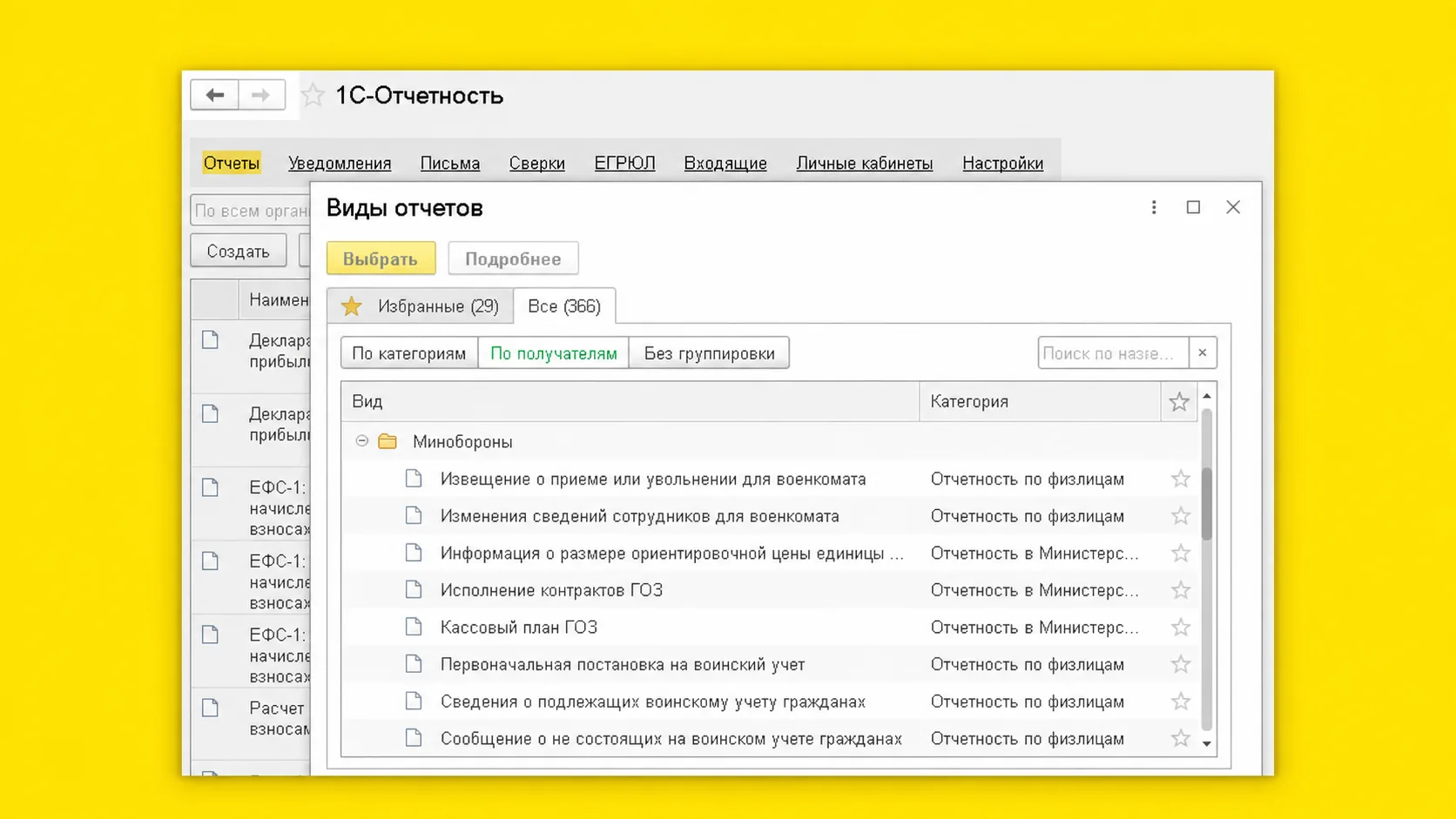
Task: Click Создать in the 1С-Отчетность window
Action: pos(238,251)
